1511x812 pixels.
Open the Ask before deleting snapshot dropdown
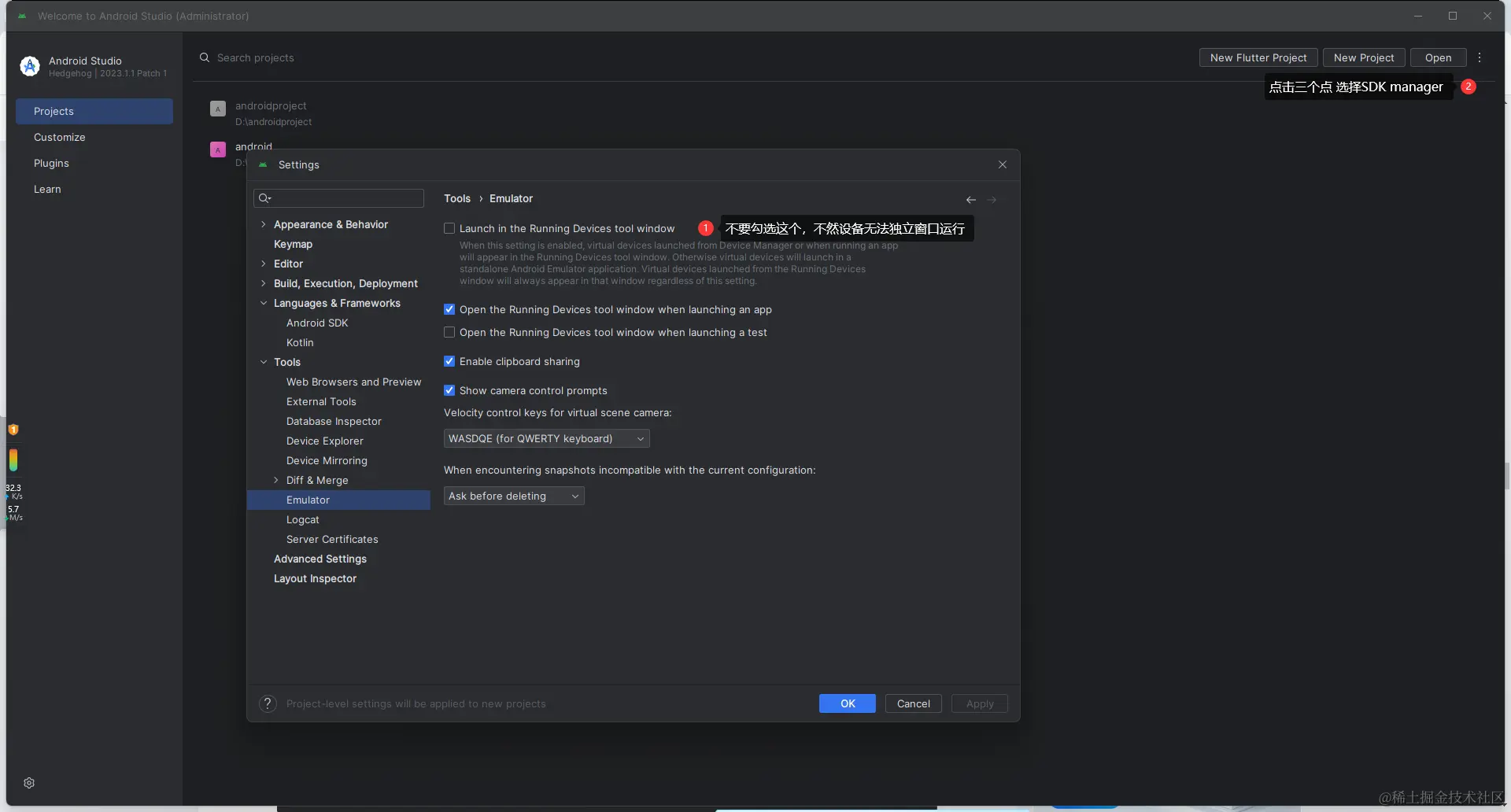pyautogui.click(x=514, y=496)
